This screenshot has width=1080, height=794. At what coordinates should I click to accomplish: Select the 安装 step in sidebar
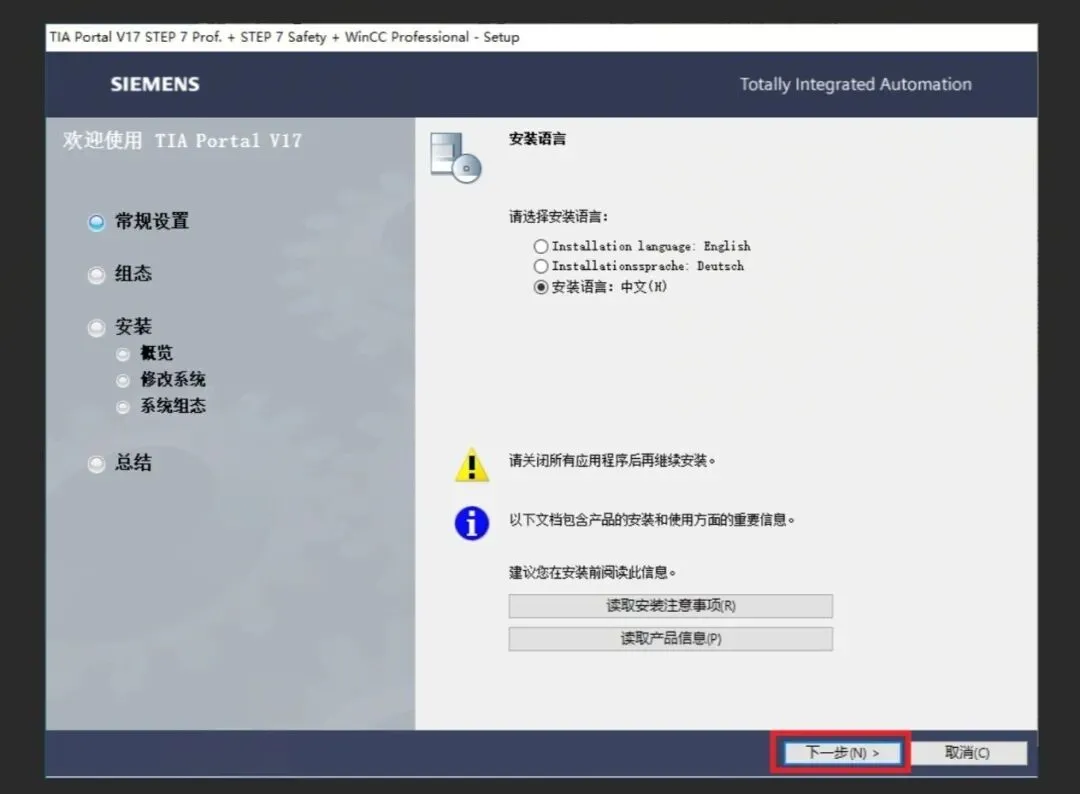click(x=133, y=326)
